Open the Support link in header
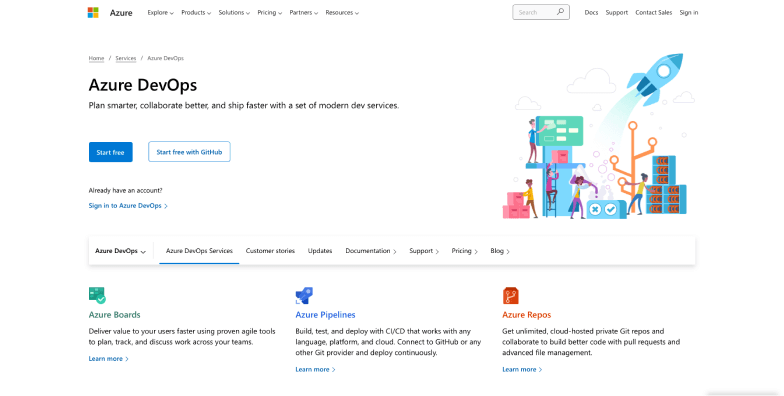Viewport: 784px width, 396px height. [x=616, y=12]
